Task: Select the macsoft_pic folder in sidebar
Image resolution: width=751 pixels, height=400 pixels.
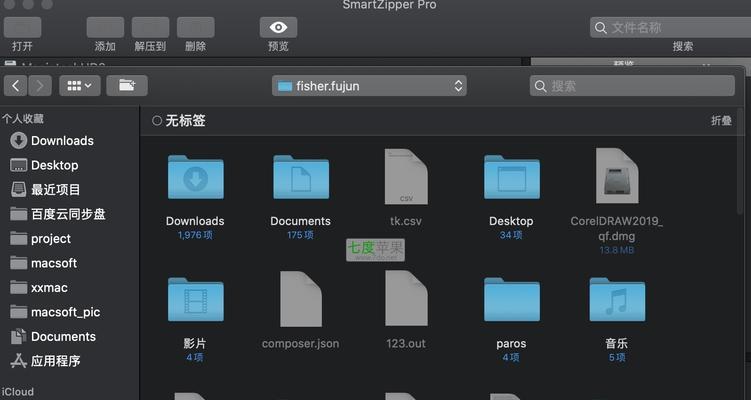Action: point(55,312)
